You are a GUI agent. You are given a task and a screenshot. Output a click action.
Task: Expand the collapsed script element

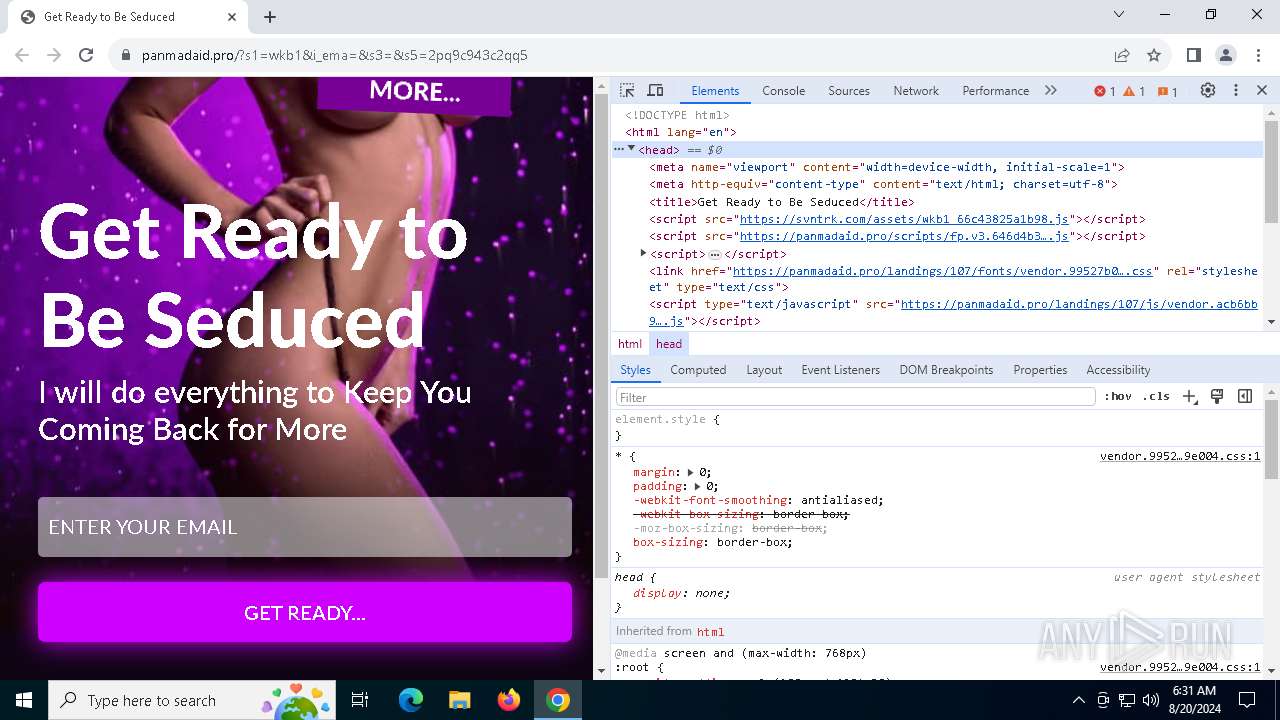(x=643, y=253)
